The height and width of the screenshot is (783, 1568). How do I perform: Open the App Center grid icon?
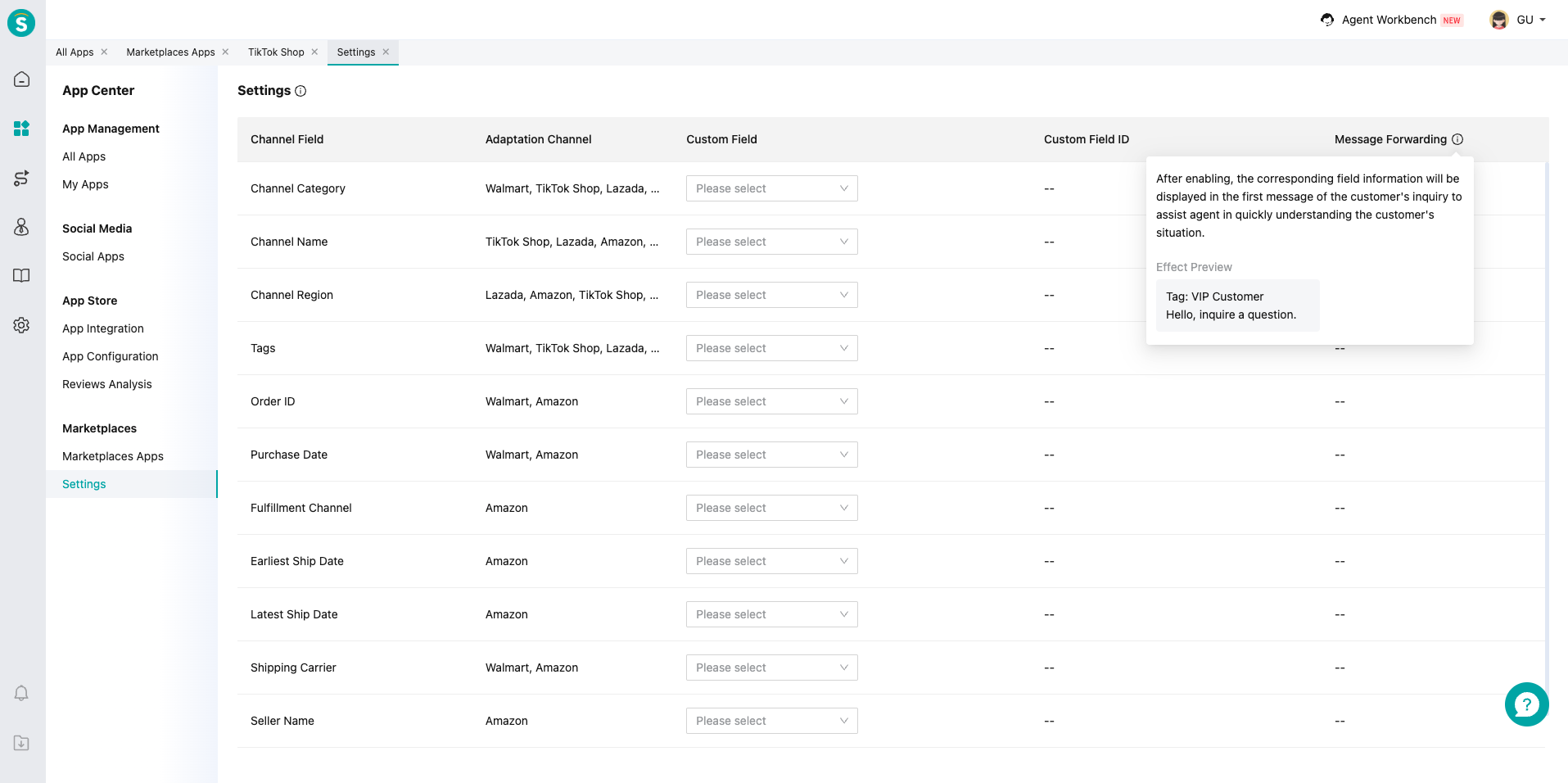[x=22, y=129]
